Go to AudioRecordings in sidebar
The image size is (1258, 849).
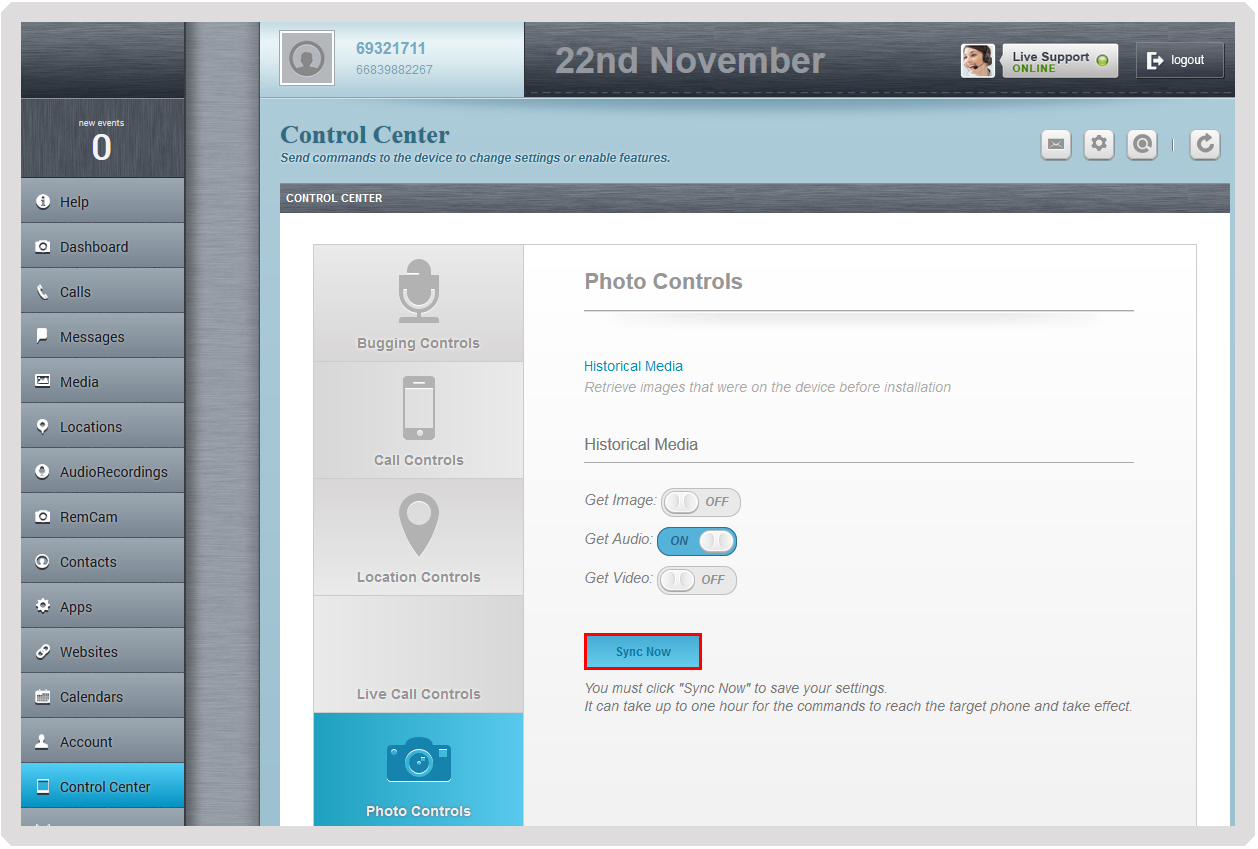click(103, 472)
